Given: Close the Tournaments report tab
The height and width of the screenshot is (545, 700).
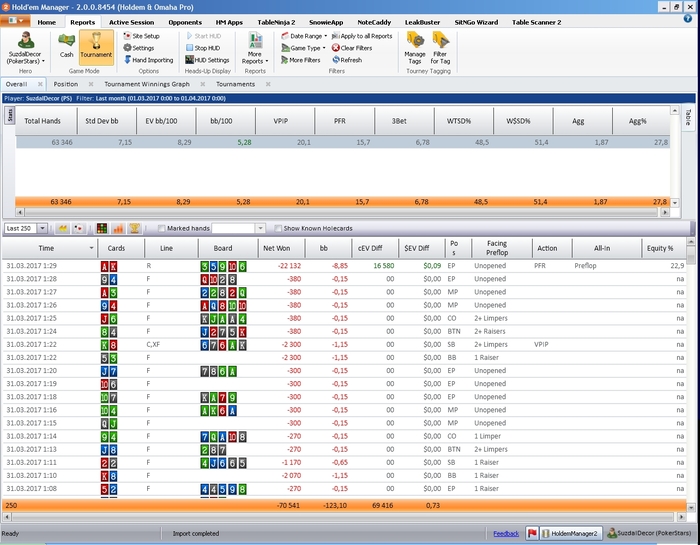Looking at the screenshot, I should click(268, 84).
